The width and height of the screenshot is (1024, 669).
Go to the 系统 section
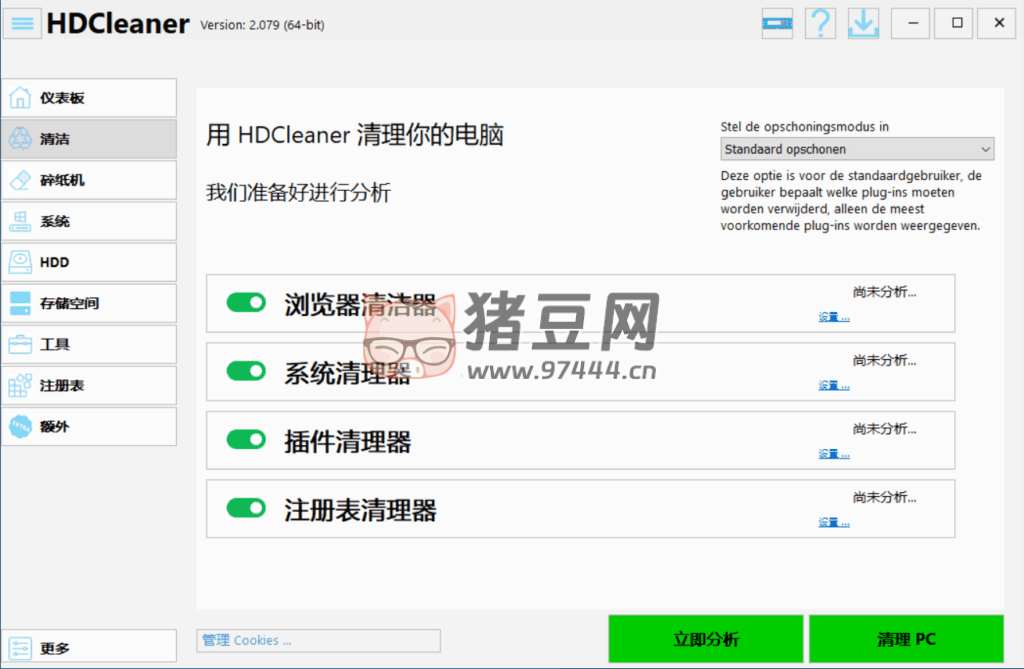click(89, 221)
